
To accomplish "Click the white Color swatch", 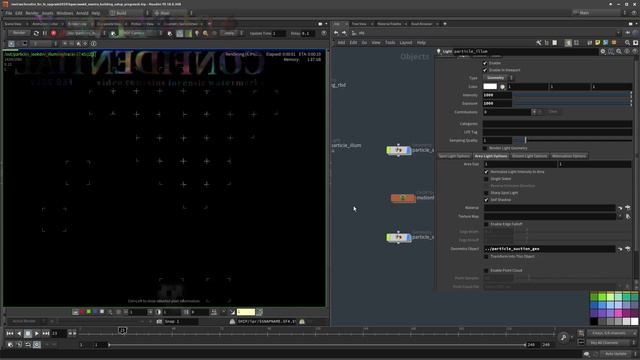I will (x=490, y=86).
